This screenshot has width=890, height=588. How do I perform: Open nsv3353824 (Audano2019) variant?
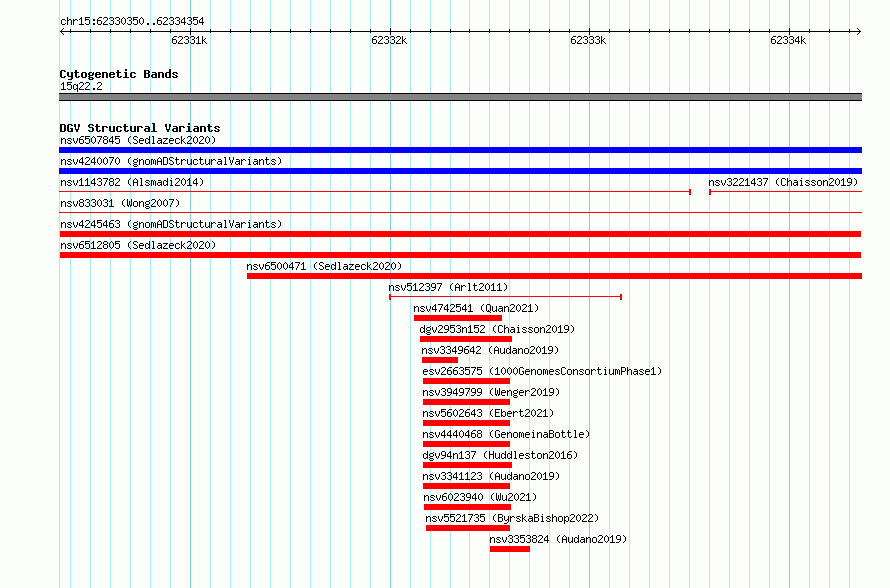(x=558, y=539)
